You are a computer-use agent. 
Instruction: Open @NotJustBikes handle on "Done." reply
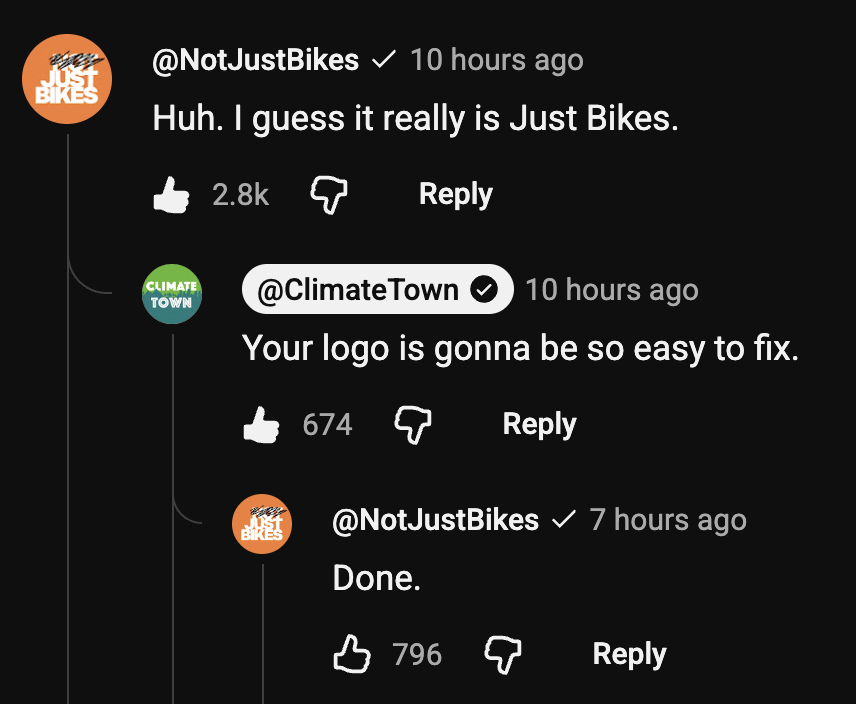[436, 520]
